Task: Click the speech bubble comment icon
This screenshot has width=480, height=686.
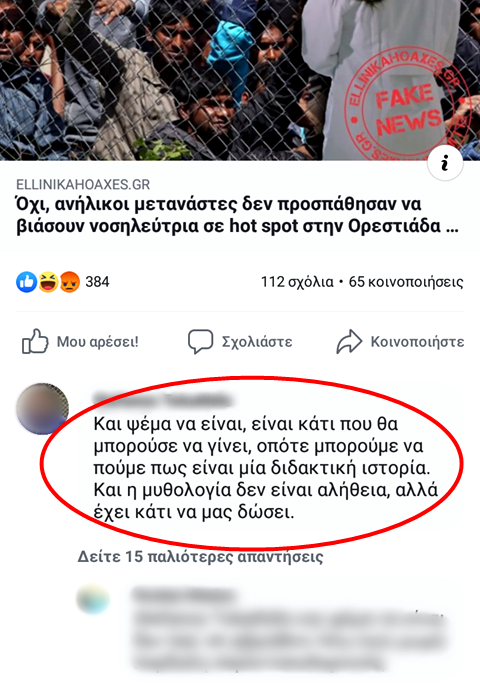Action: tap(200, 341)
